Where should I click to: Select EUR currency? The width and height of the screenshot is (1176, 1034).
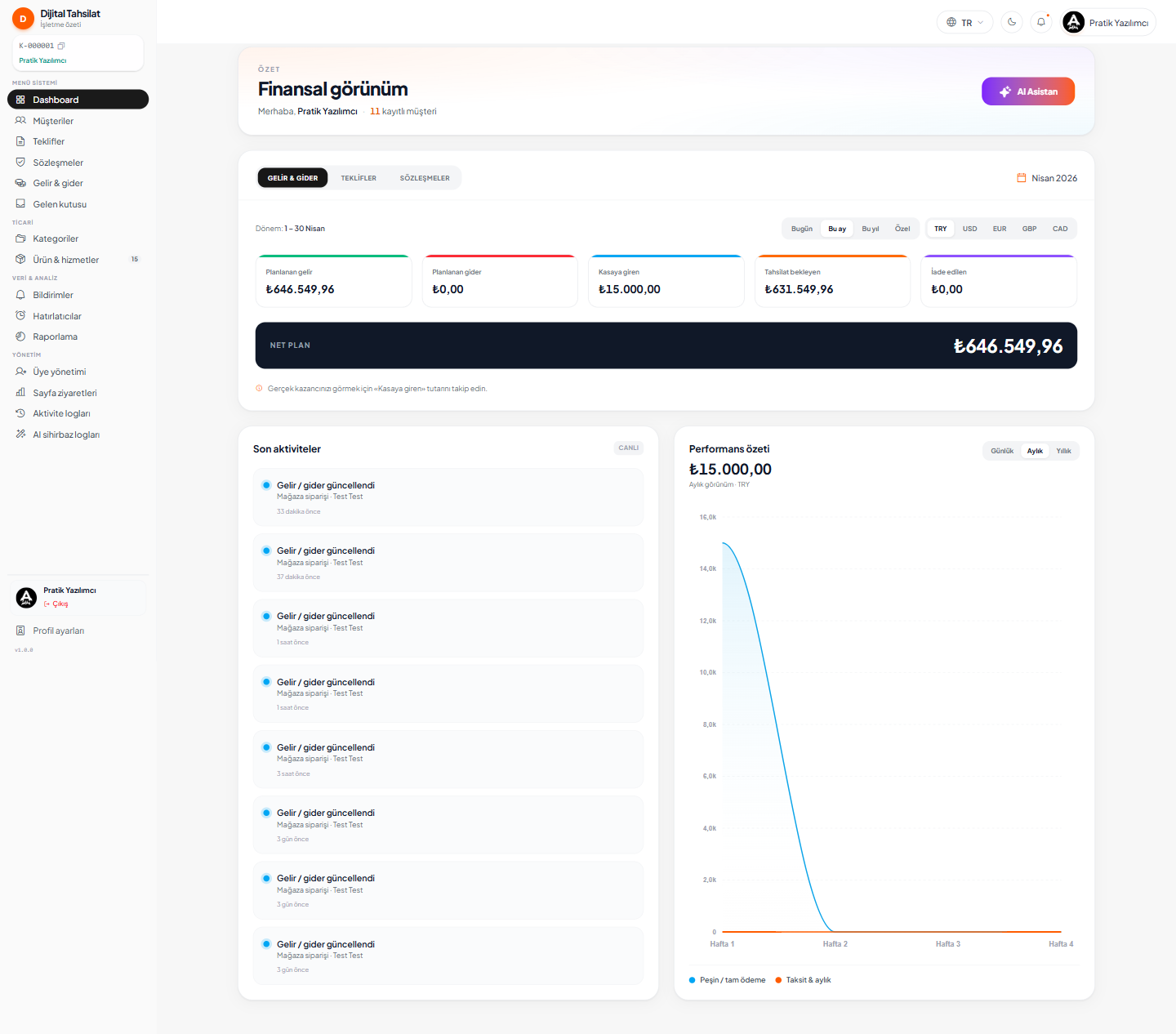(1000, 229)
